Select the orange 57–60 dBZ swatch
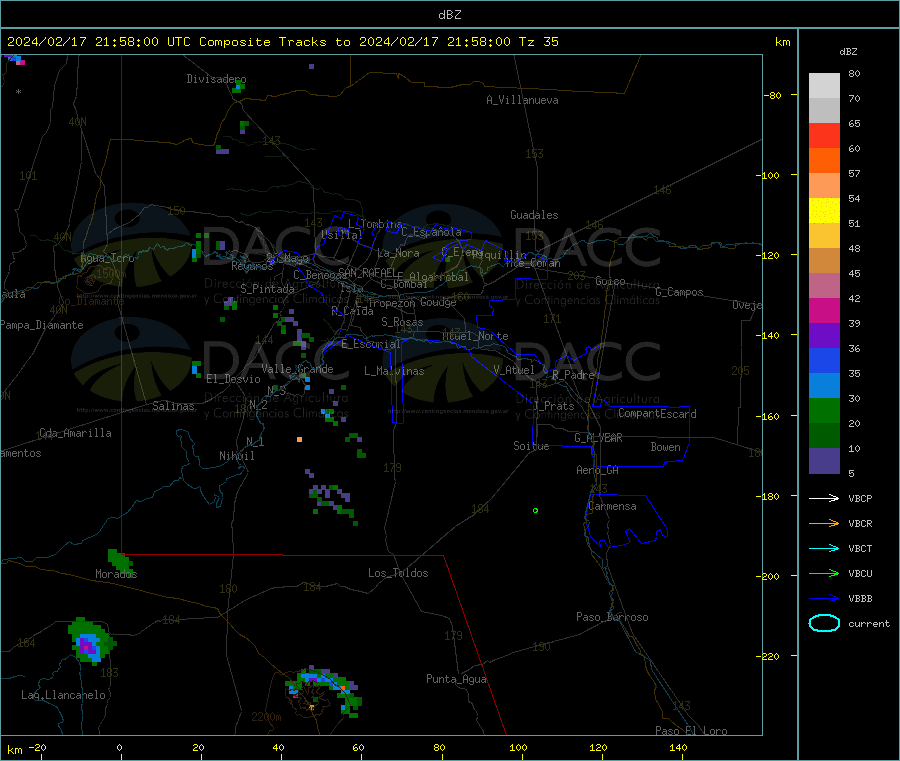The height and width of the screenshot is (761, 900). [x=824, y=161]
